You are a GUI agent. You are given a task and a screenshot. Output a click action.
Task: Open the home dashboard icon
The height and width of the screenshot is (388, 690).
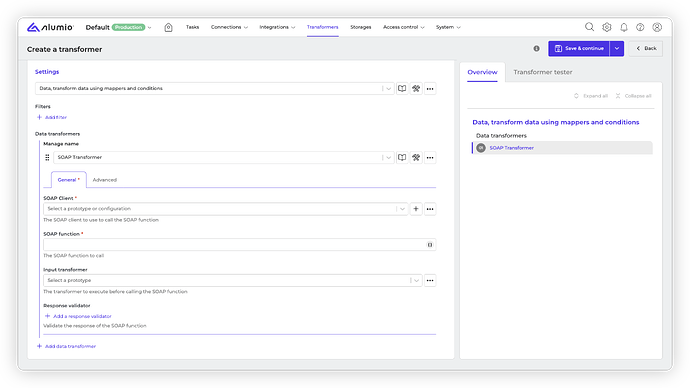tap(168, 27)
